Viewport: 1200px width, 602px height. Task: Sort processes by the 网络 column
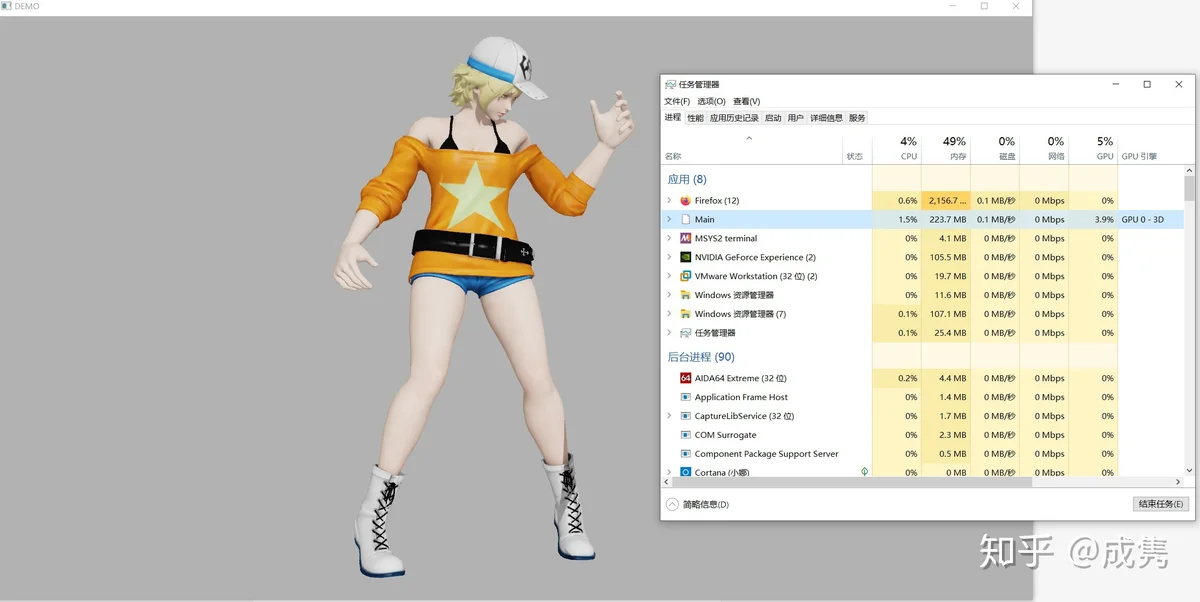pyautogui.click(x=1044, y=148)
